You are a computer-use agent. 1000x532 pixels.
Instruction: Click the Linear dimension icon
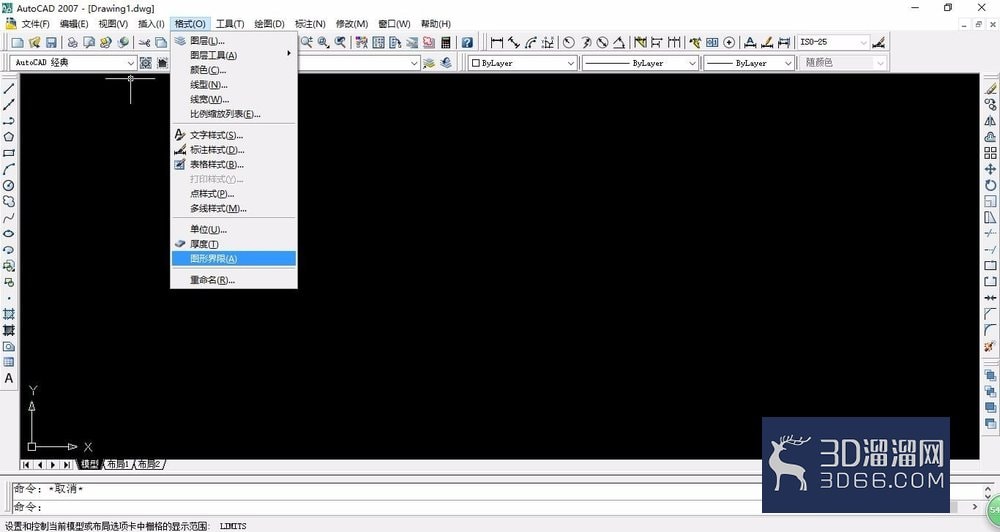pos(497,43)
